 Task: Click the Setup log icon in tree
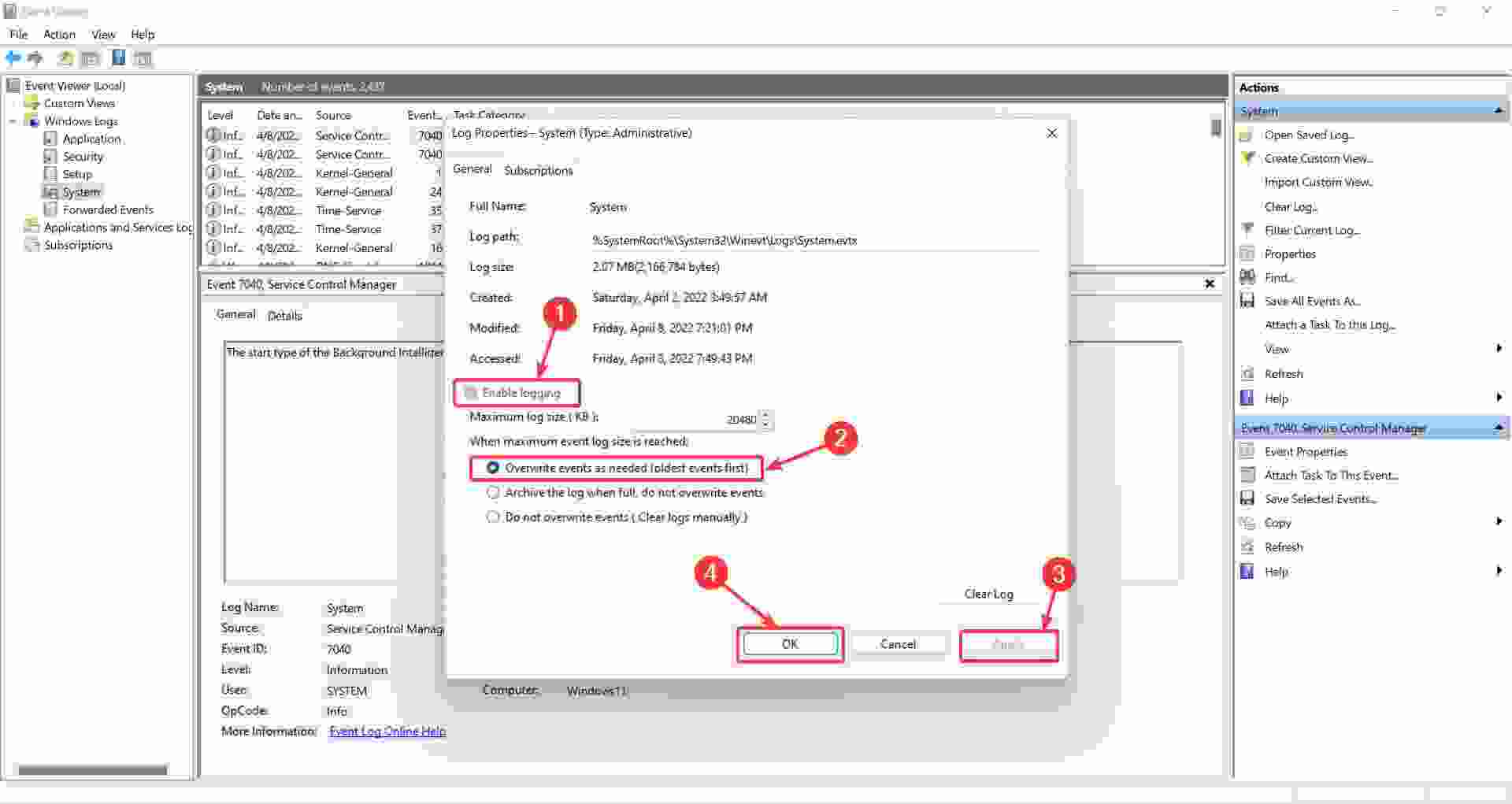[50, 174]
